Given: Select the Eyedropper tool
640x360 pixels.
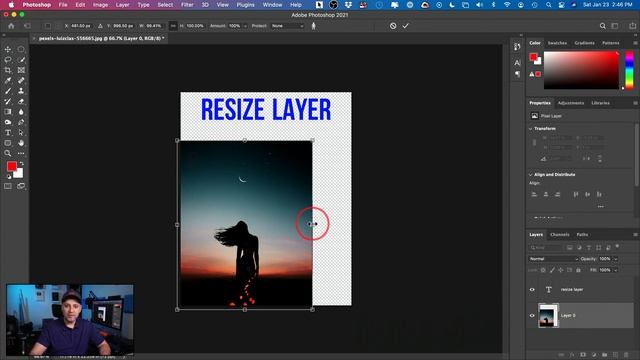Looking at the screenshot, I should click(8, 80).
